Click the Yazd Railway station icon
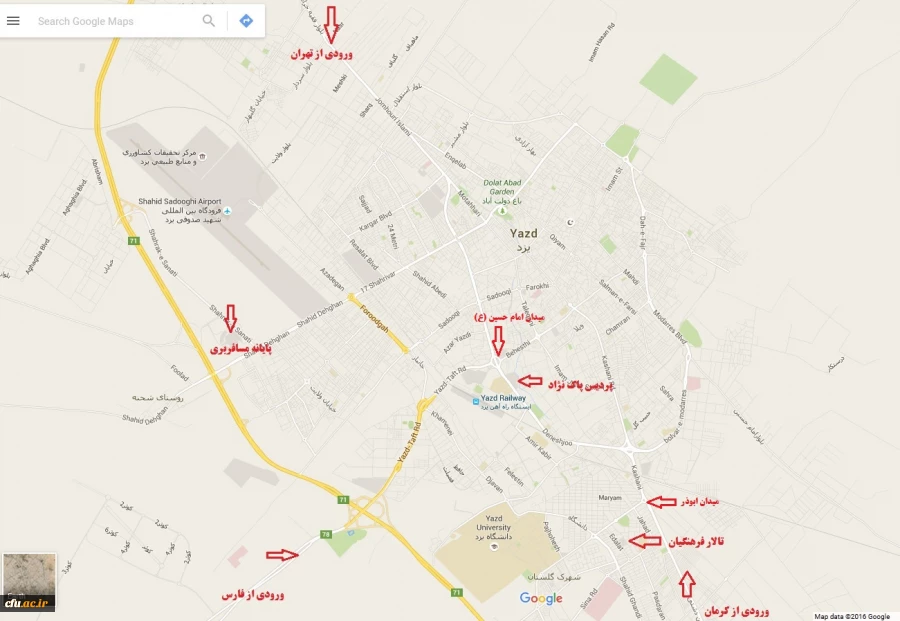 point(476,402)
